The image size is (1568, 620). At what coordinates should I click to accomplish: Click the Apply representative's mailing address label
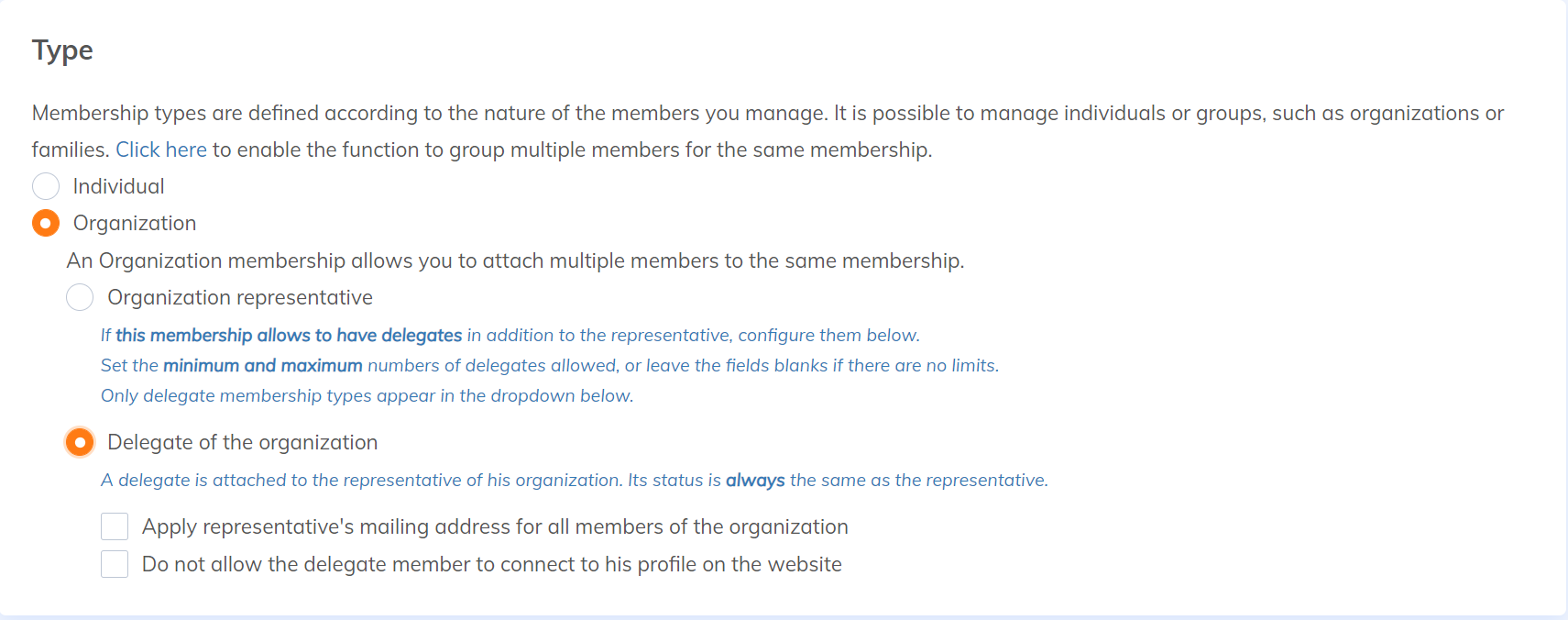495,526
